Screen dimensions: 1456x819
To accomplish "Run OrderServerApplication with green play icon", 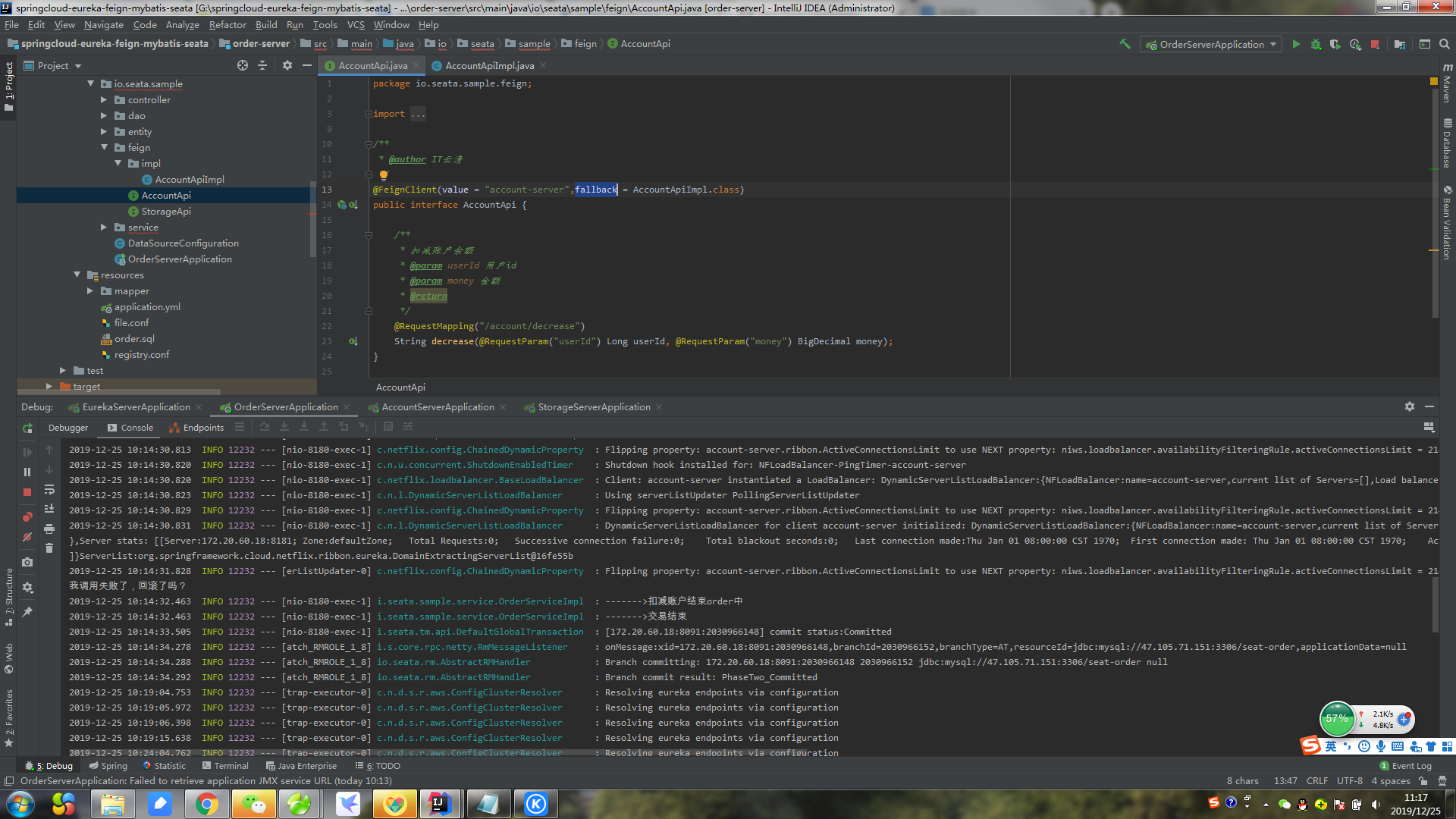I will click(1296, 44).
